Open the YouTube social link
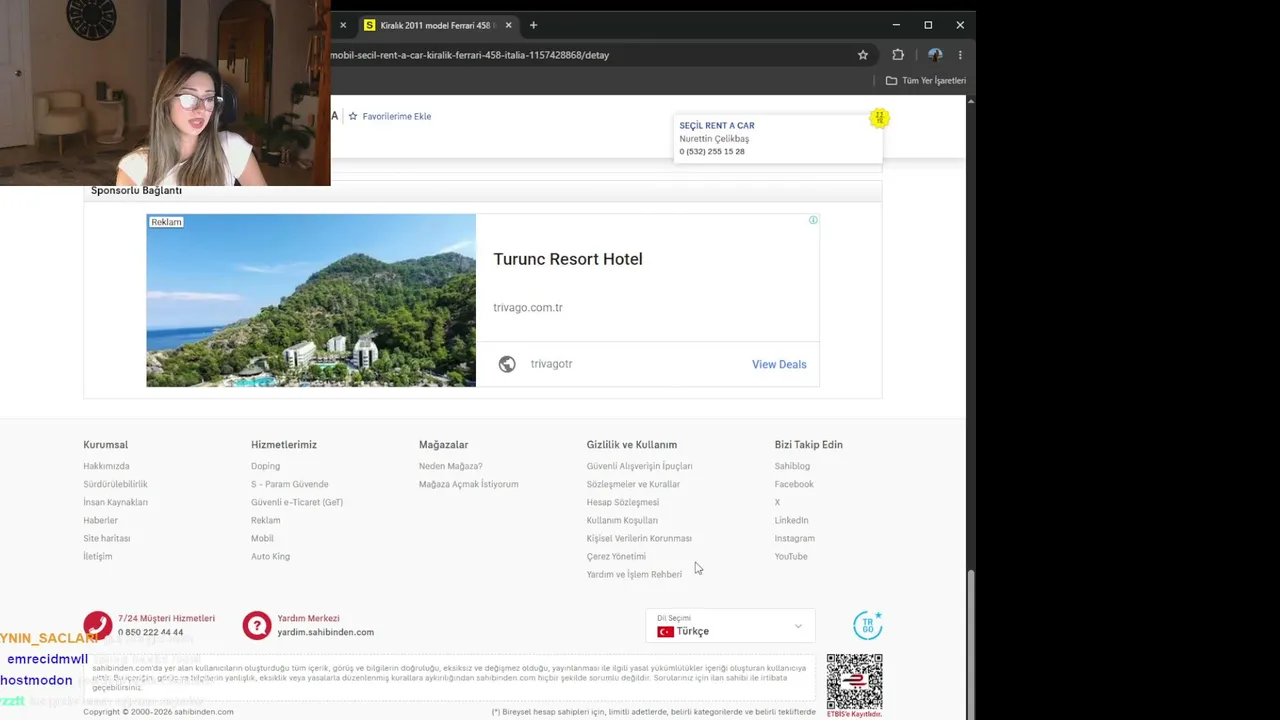1280x720 pixels. click(x=791, y=556)
